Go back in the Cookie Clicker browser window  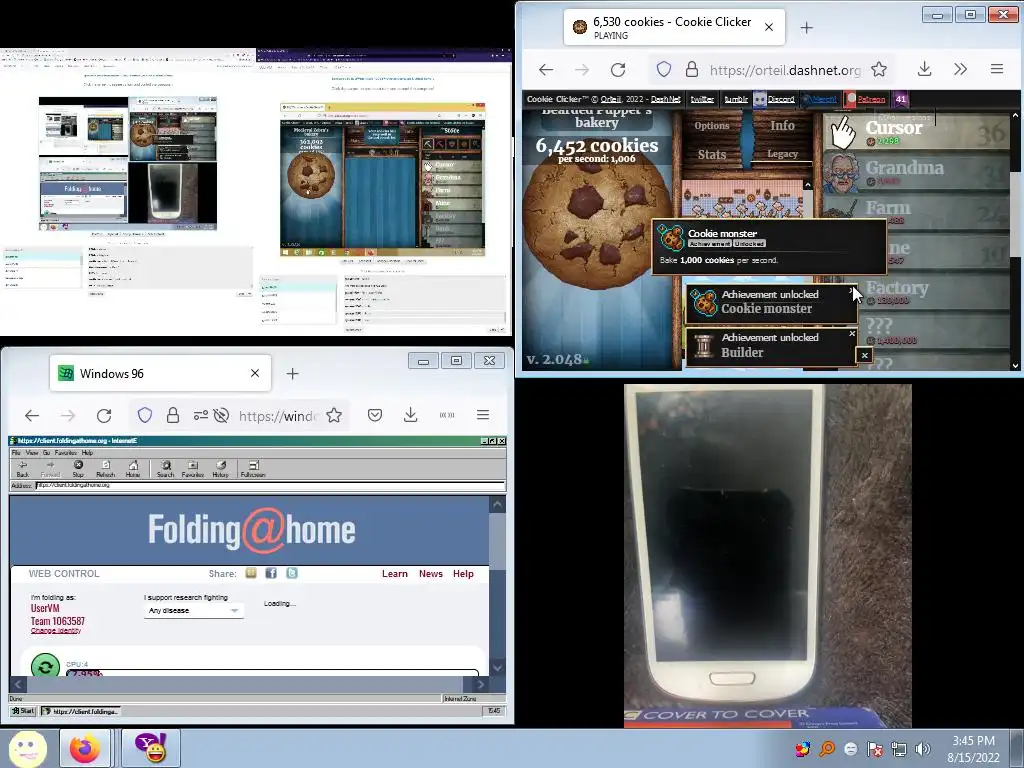coord(546,69)
